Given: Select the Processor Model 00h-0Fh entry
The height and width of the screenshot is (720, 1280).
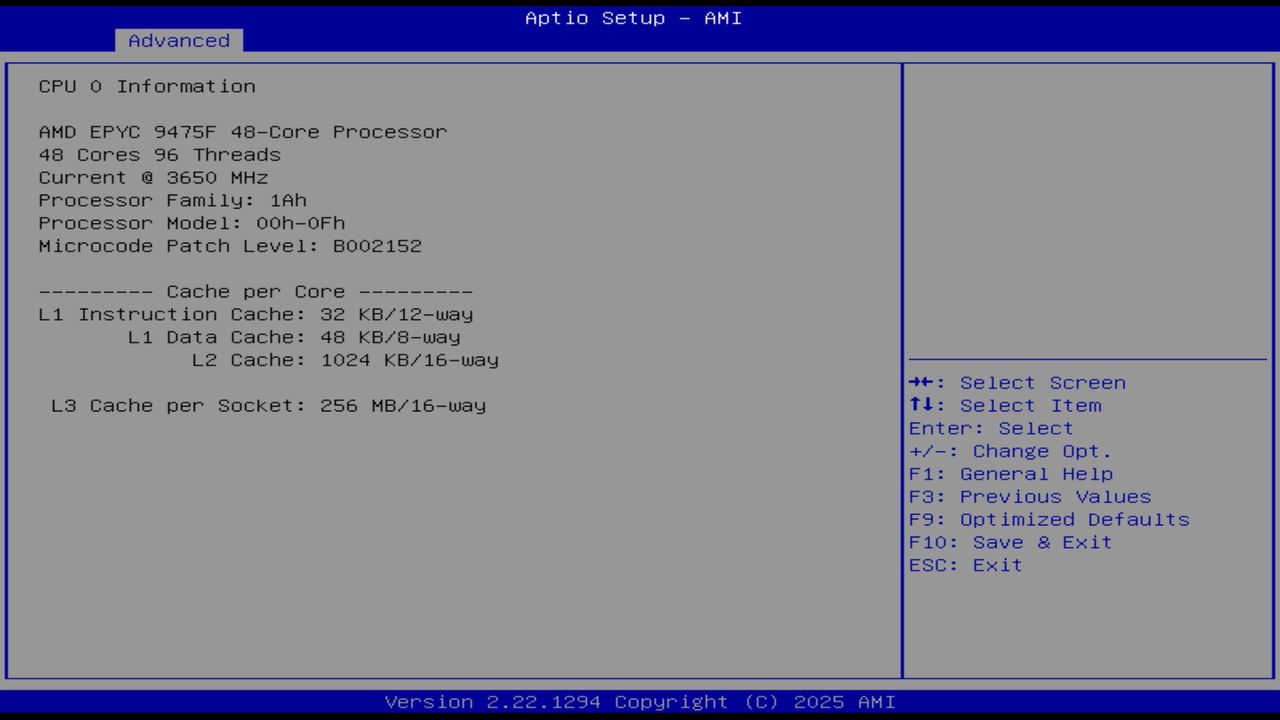Looking at the screenshot, I should click(191, 223).
